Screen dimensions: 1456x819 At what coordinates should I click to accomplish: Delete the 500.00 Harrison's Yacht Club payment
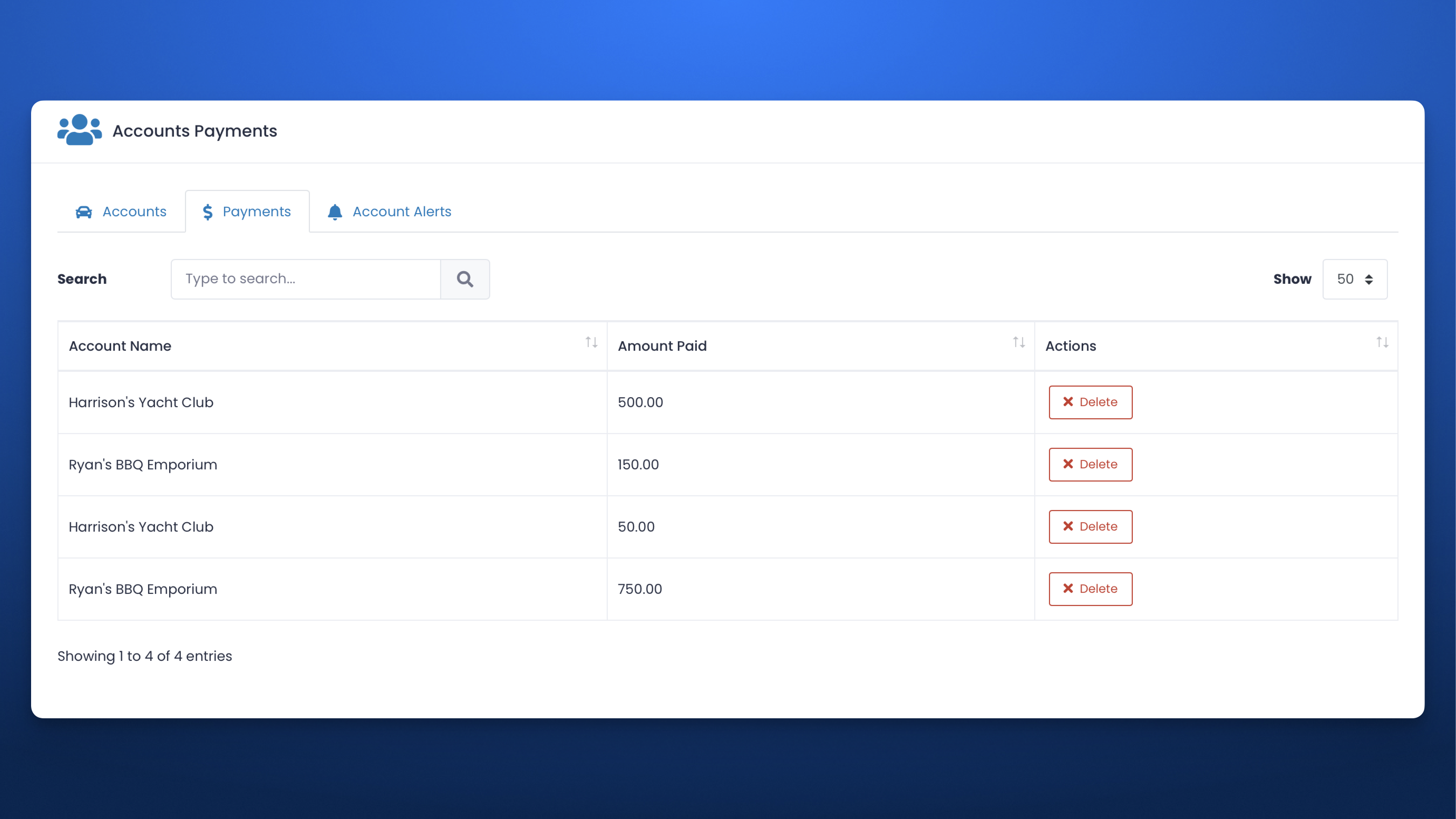tap(1090, 402)
